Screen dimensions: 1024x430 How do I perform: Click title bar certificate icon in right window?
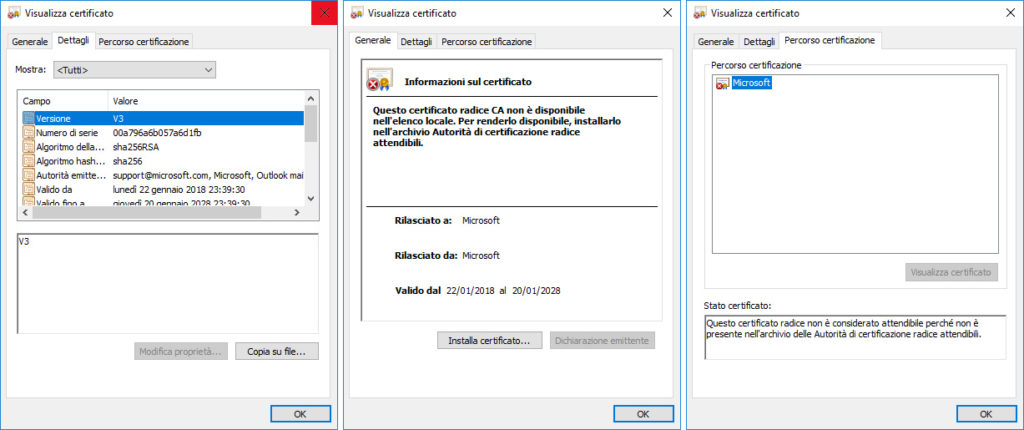pyautogui.click(x=699, y=13)
